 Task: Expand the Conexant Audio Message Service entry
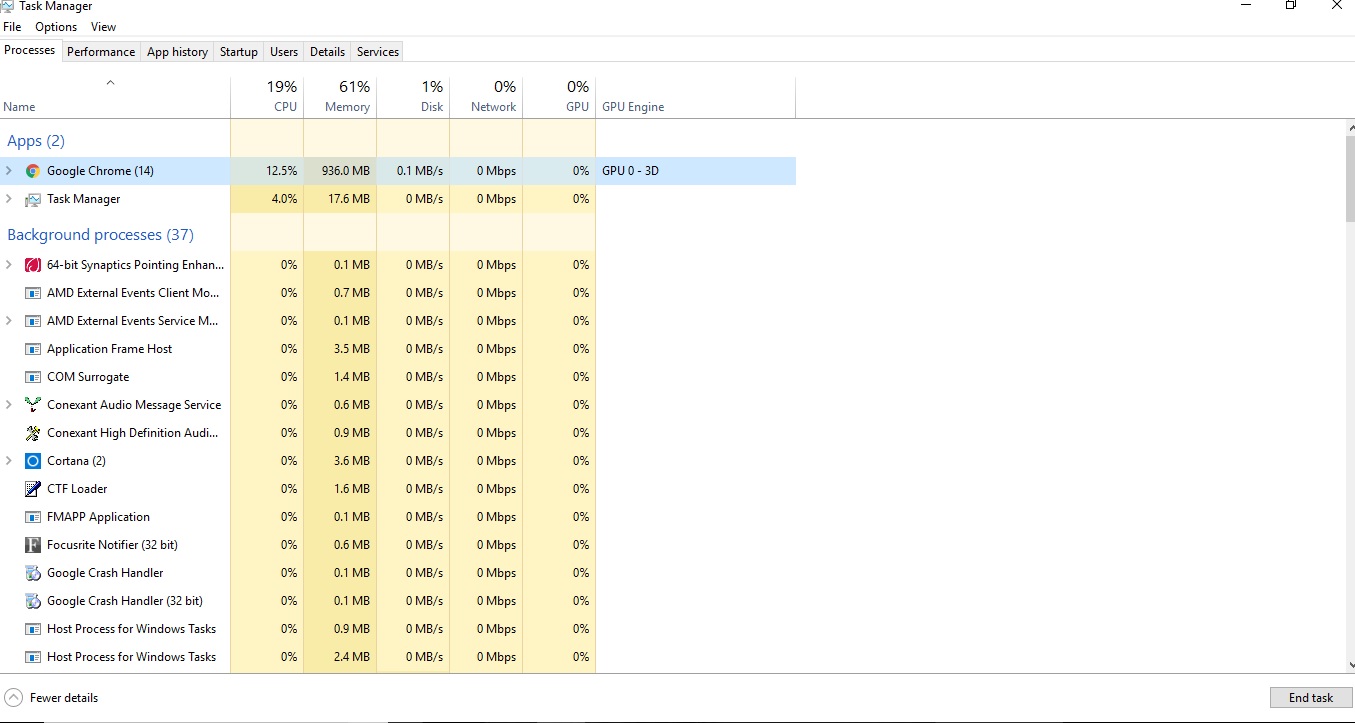coord(9,405)
